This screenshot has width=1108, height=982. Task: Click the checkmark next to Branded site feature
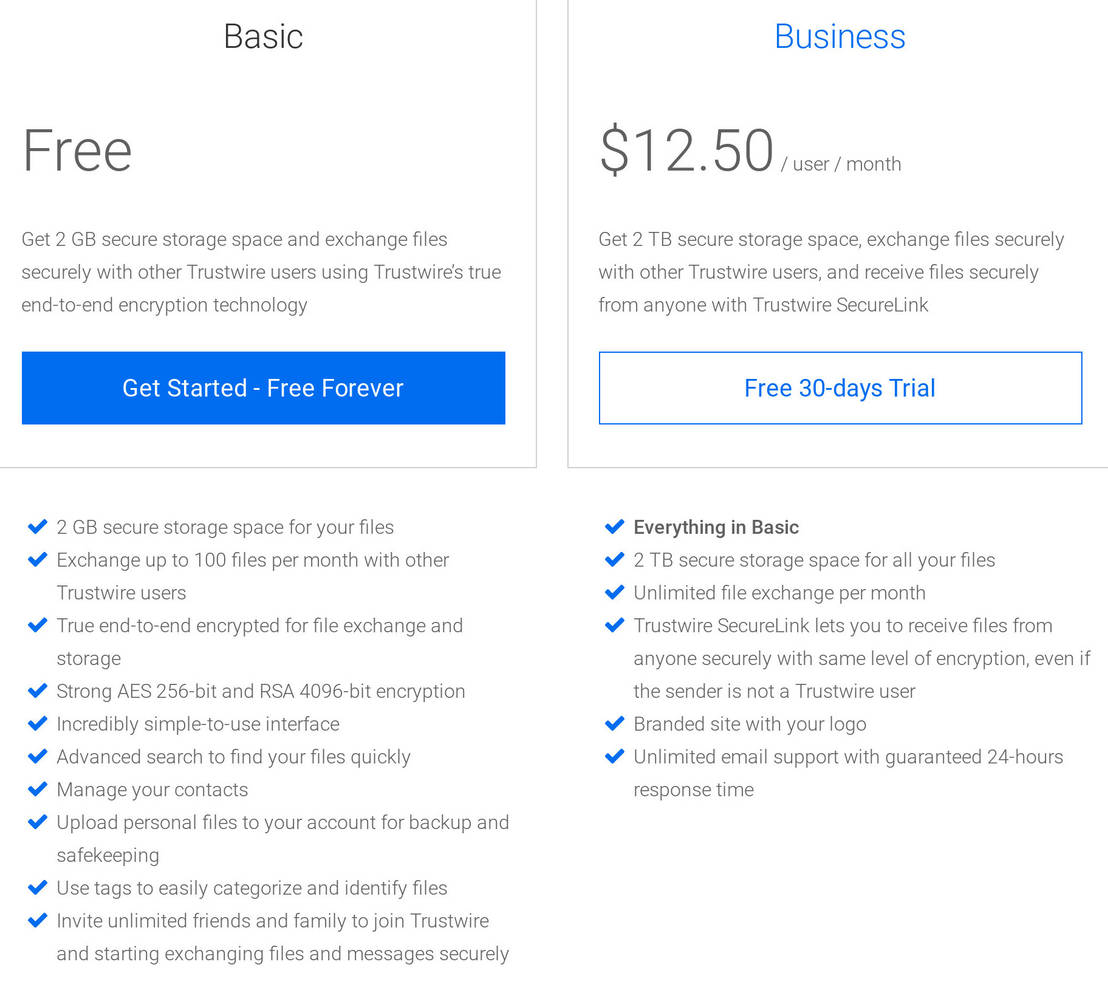614,723
